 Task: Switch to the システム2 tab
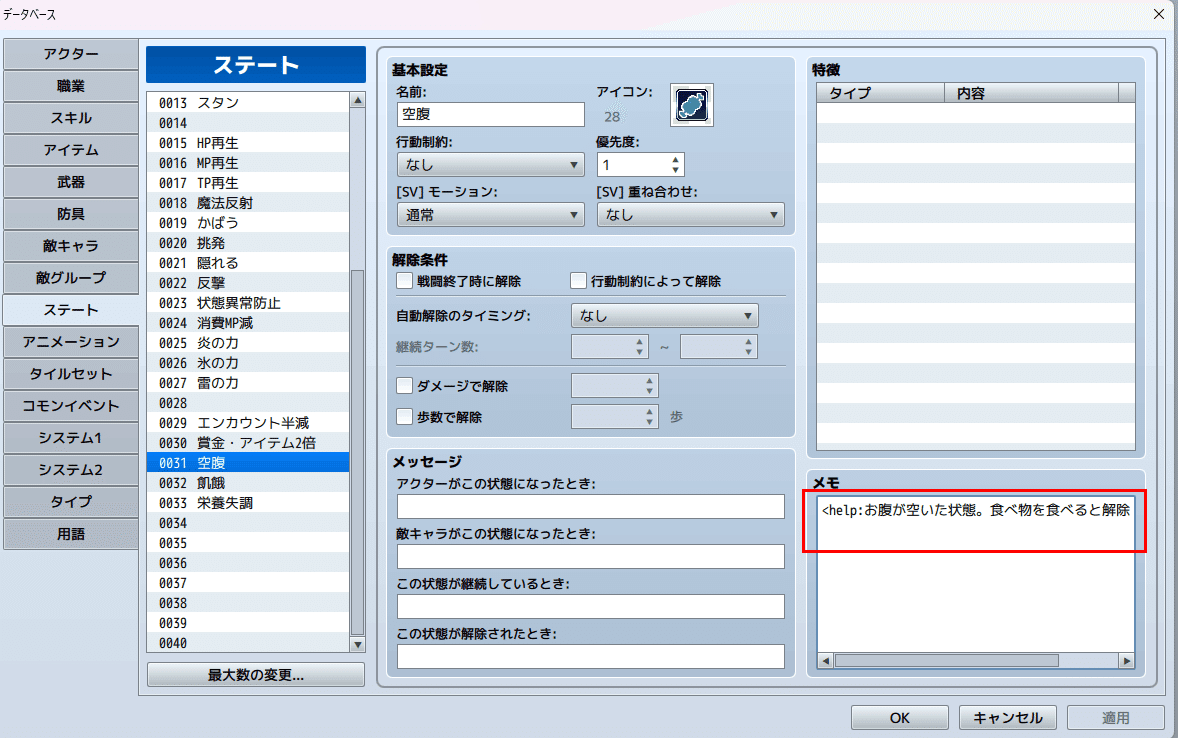[x=71, y=470]
